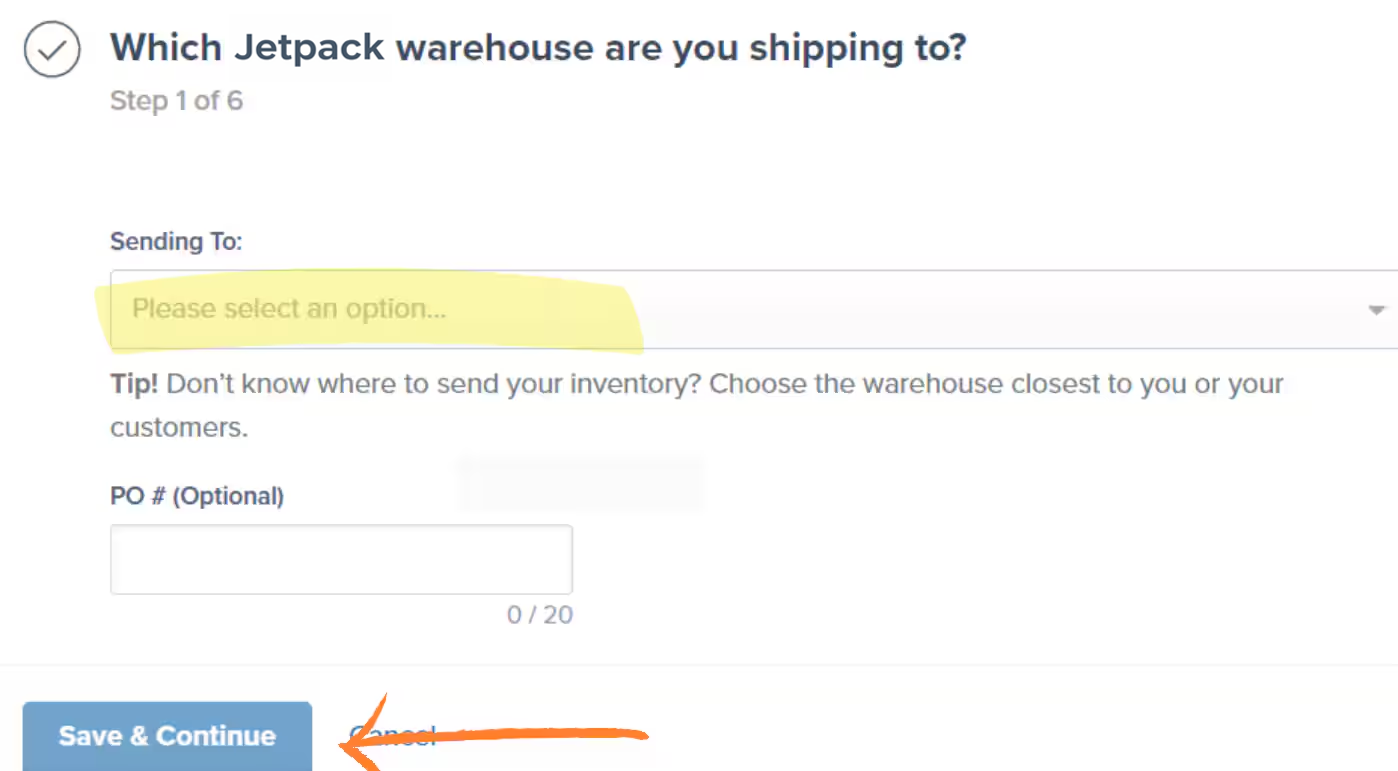
Task: Select the circled check icon beside the heading
Action: (x=51, y=48)
